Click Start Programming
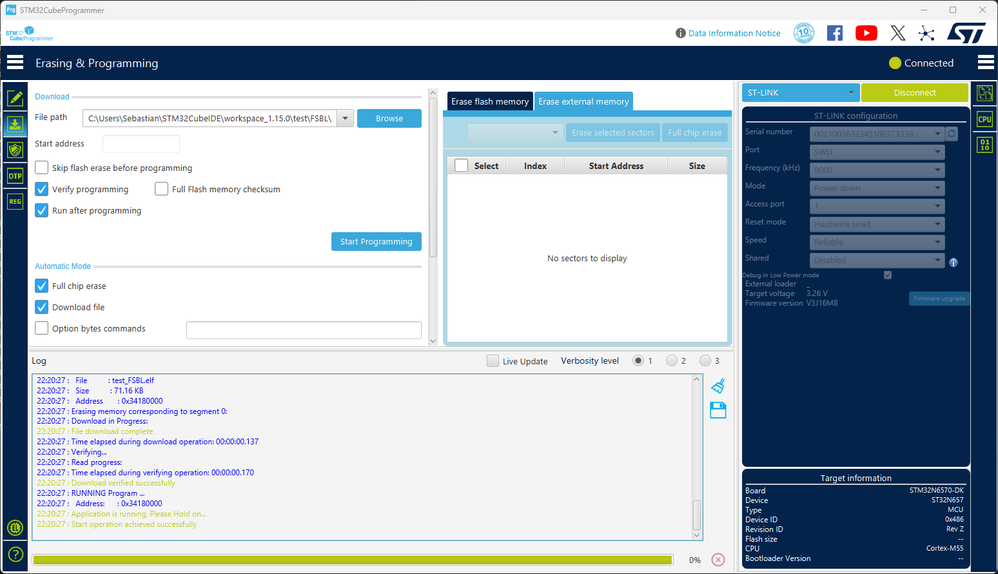The height and width of the screenshot is (574, 998). [376, 241]
